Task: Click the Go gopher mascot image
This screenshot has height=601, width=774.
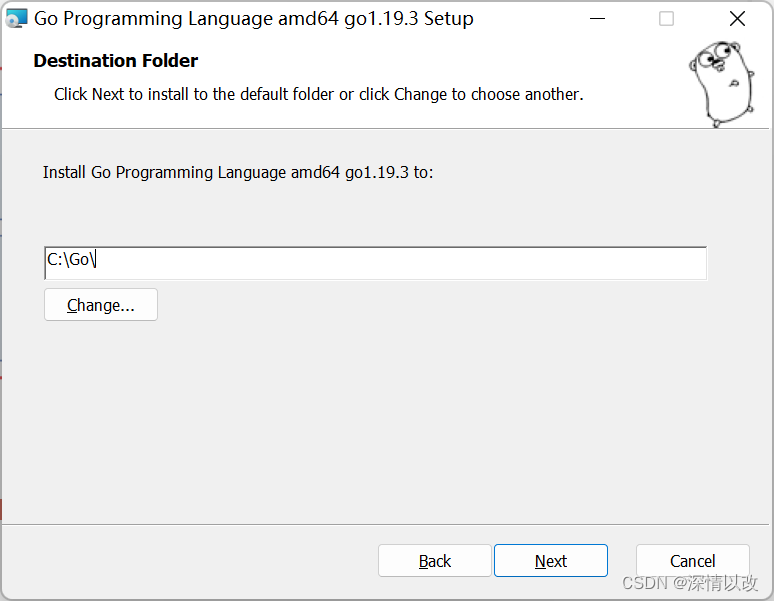Action: [x=721, y=84]
